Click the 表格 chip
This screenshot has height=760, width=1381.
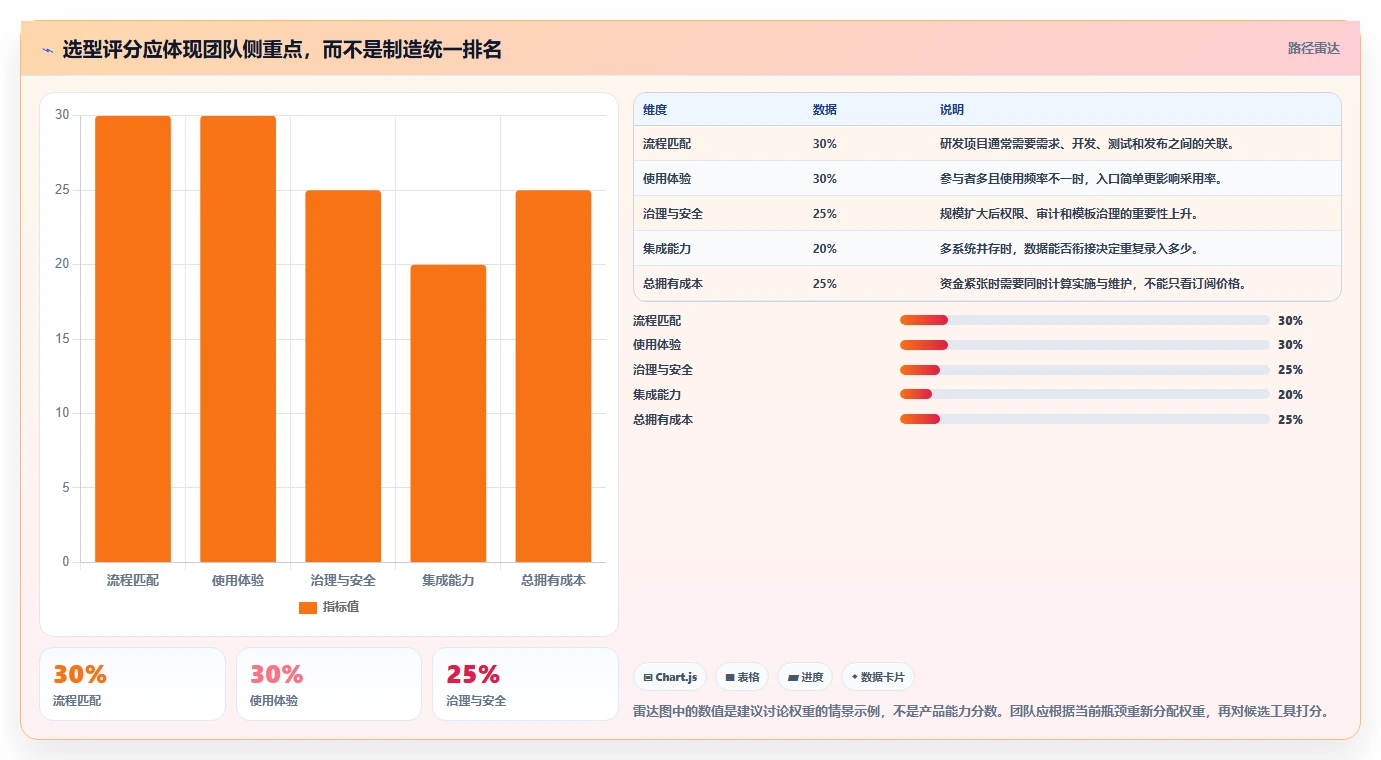click(742, 677)
